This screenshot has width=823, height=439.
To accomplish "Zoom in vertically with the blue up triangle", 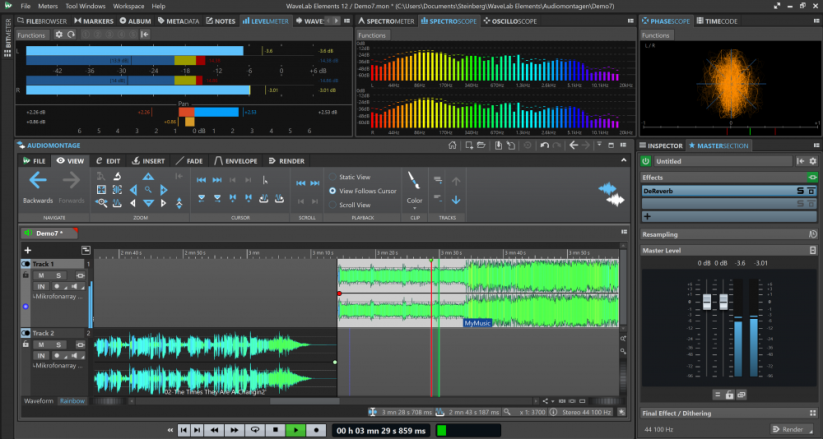I will tap(149, 176).
